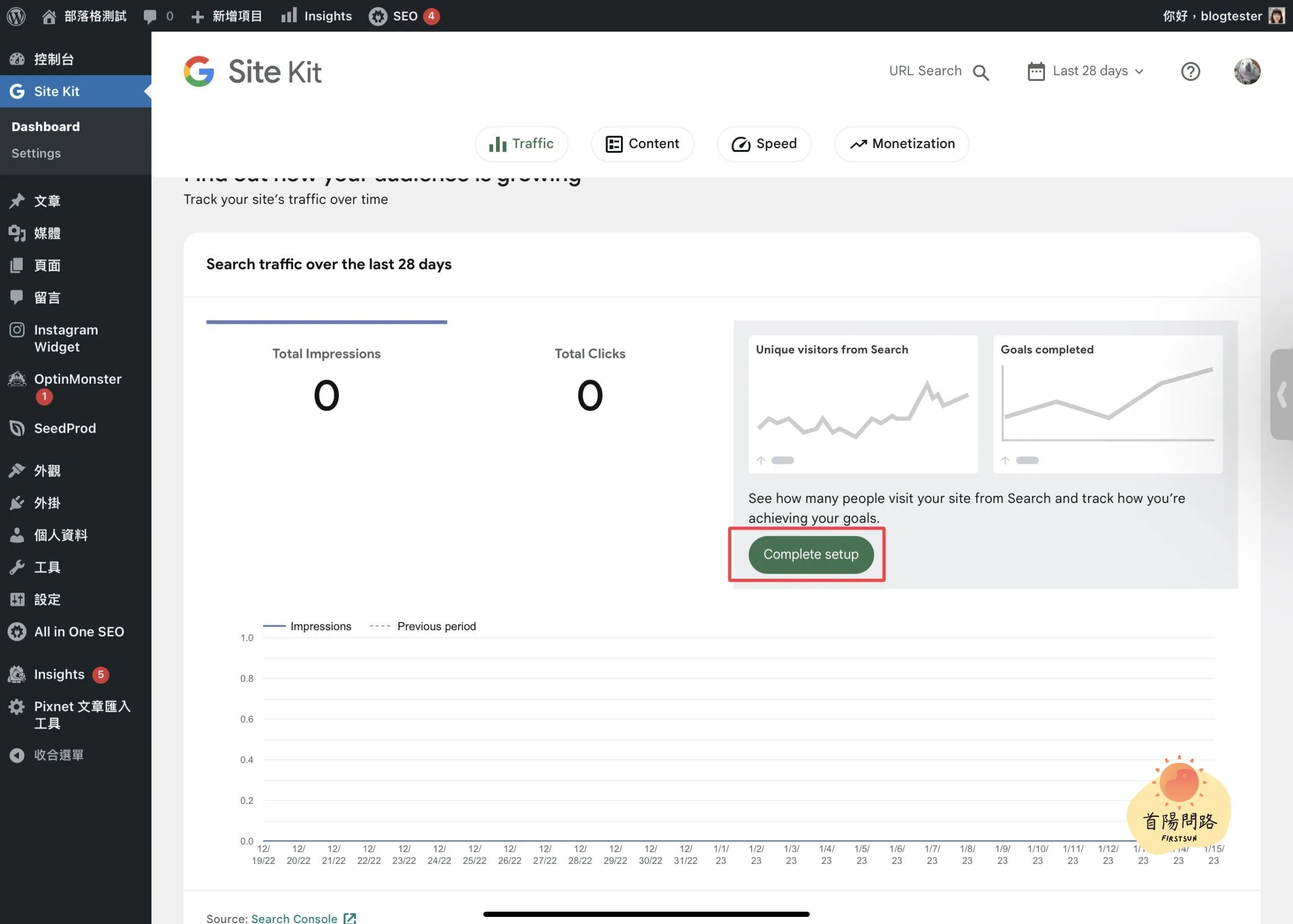Open Instagram Widget menu item
The width and height of the screenshot is (1293, 924).
click(66, 338)
